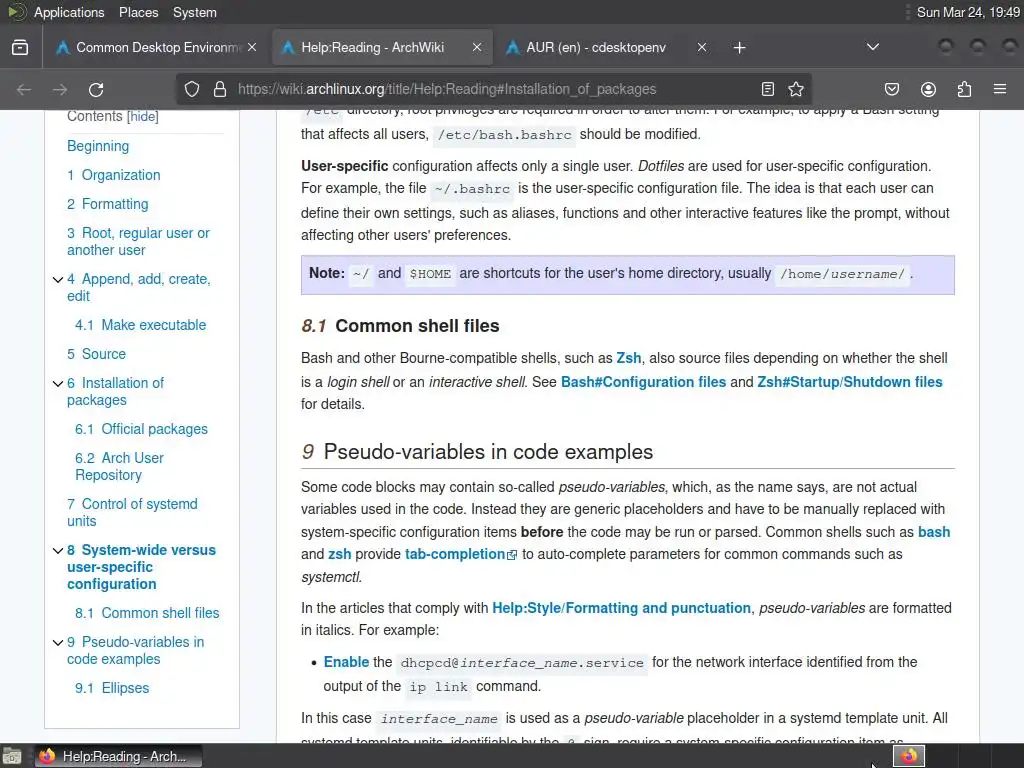
Task: Open the System menu
Action: (x=195, y=12)
